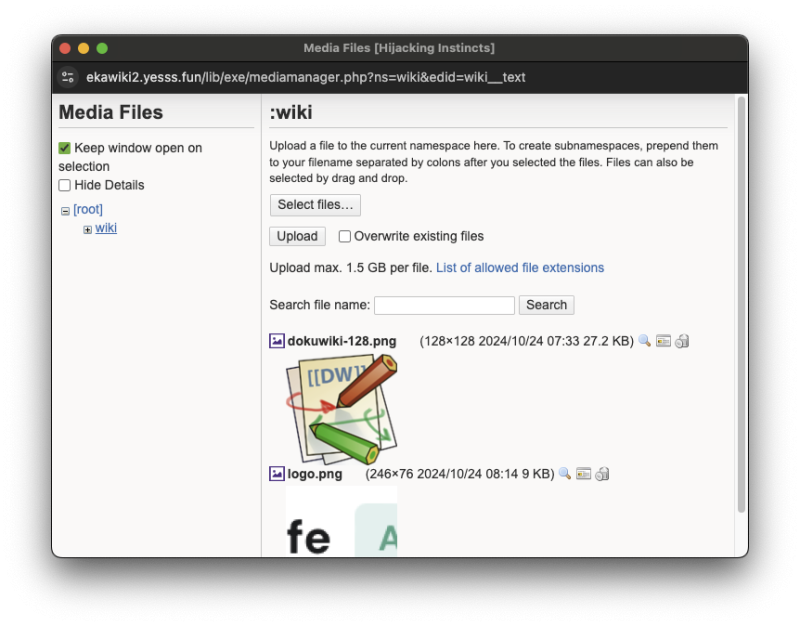
Task: Collapse the [root] namespace tree node
Action: click(x=65, y=211)
